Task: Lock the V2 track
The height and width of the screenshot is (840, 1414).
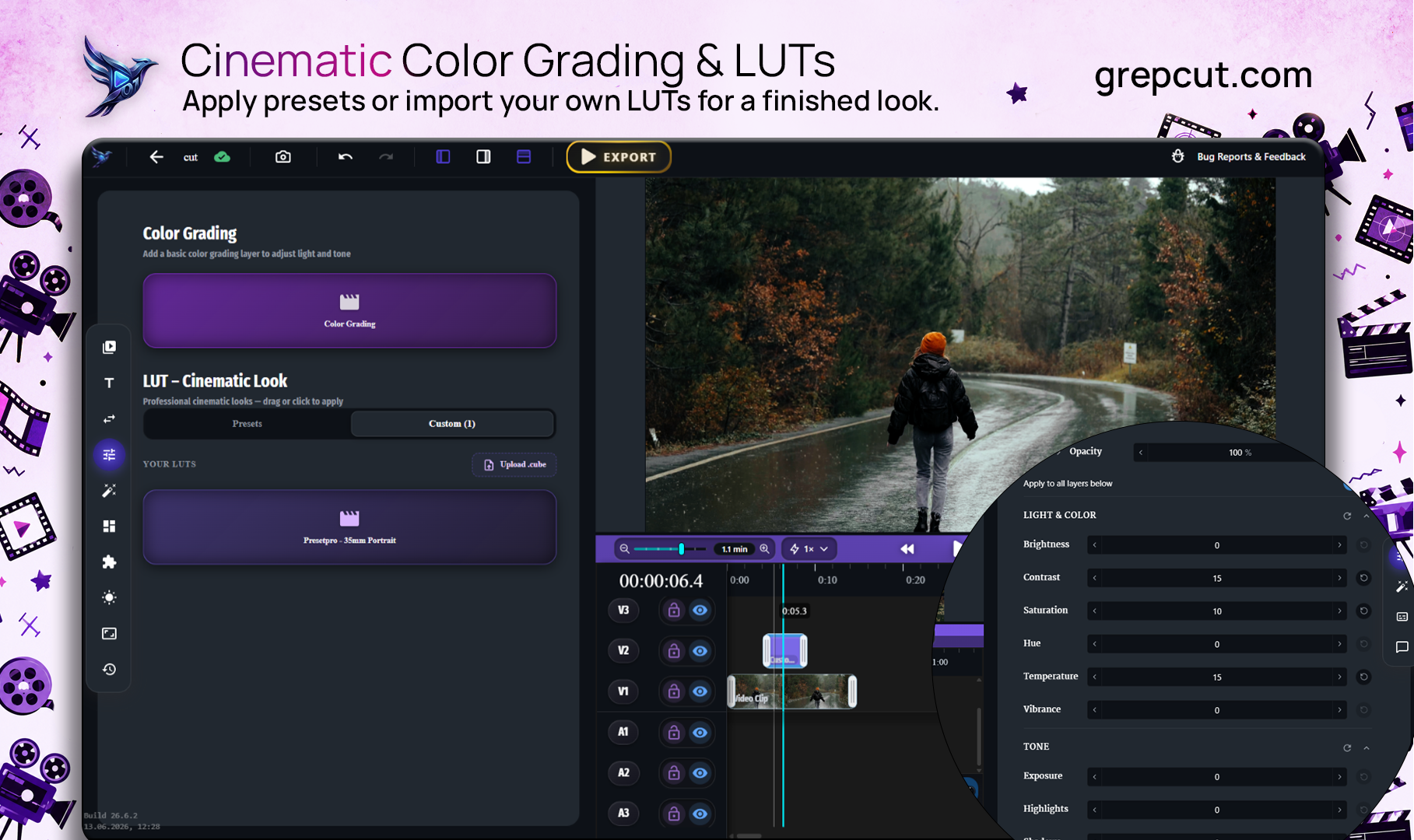Action: pyautogui.click(x=674, y=651)
